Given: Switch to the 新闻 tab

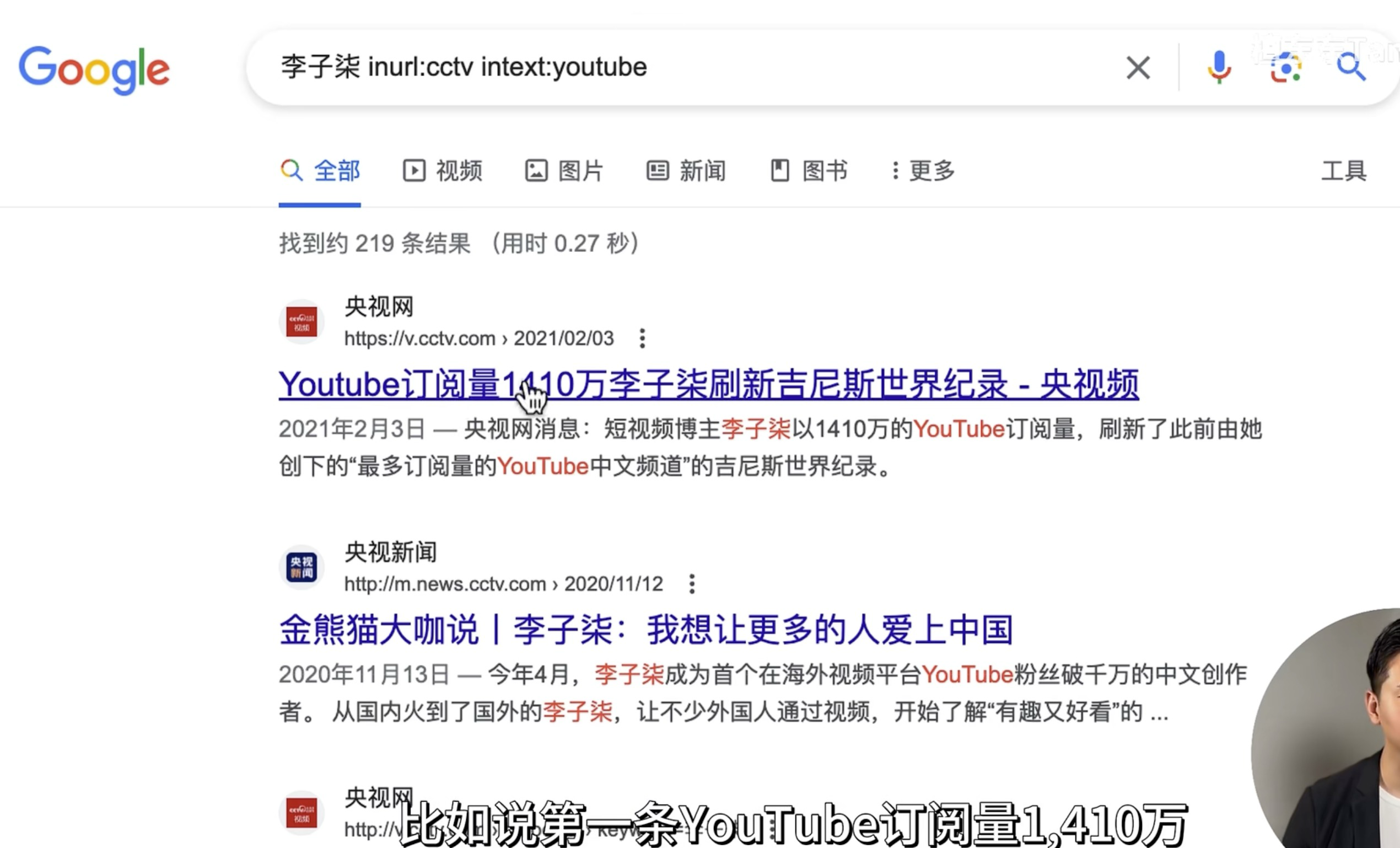Looking at the screenshot, I should [686, 171].
